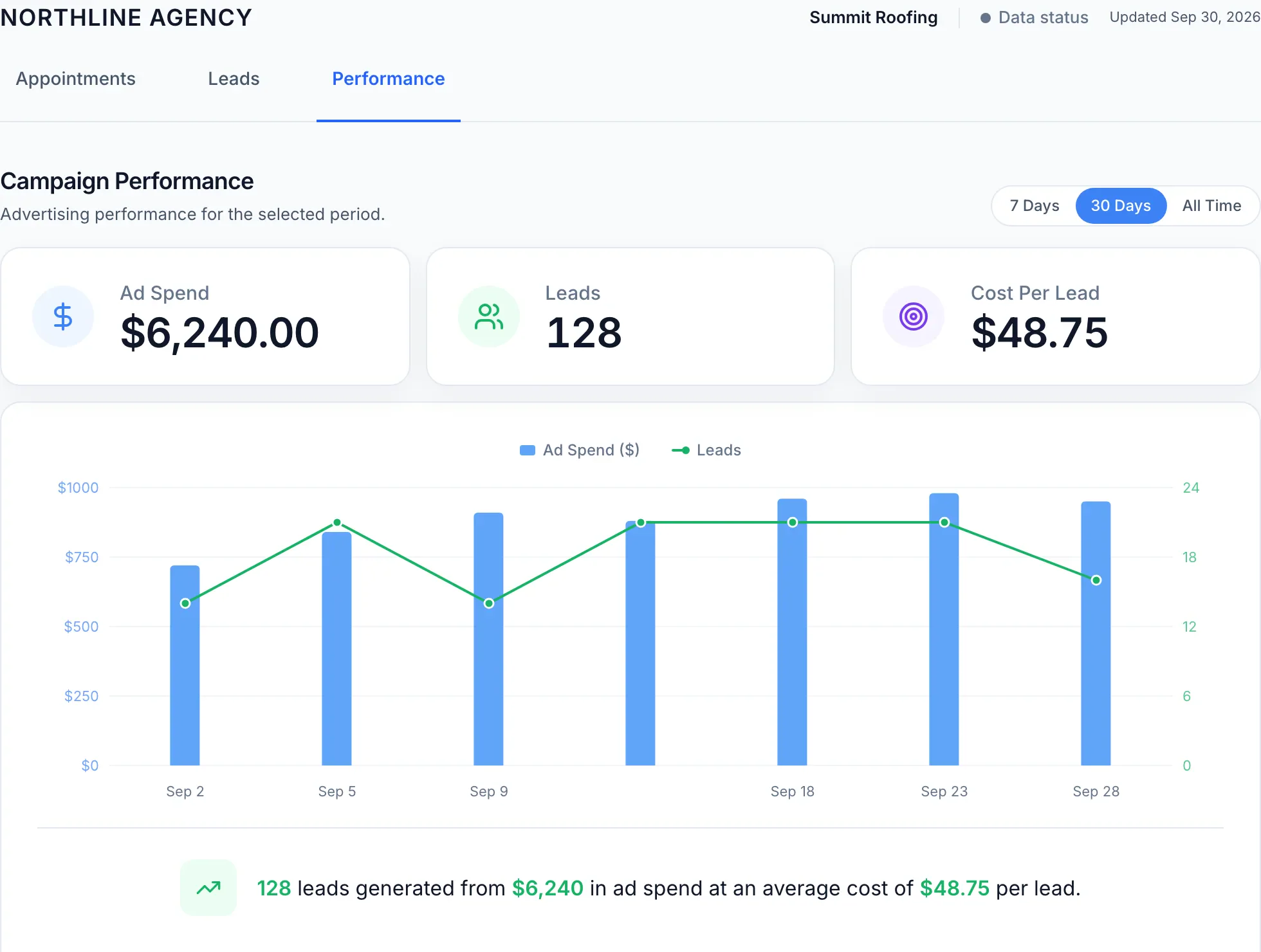Click the green people Leads icon
Screen dimensions: 1261x952
coord(489,316)
